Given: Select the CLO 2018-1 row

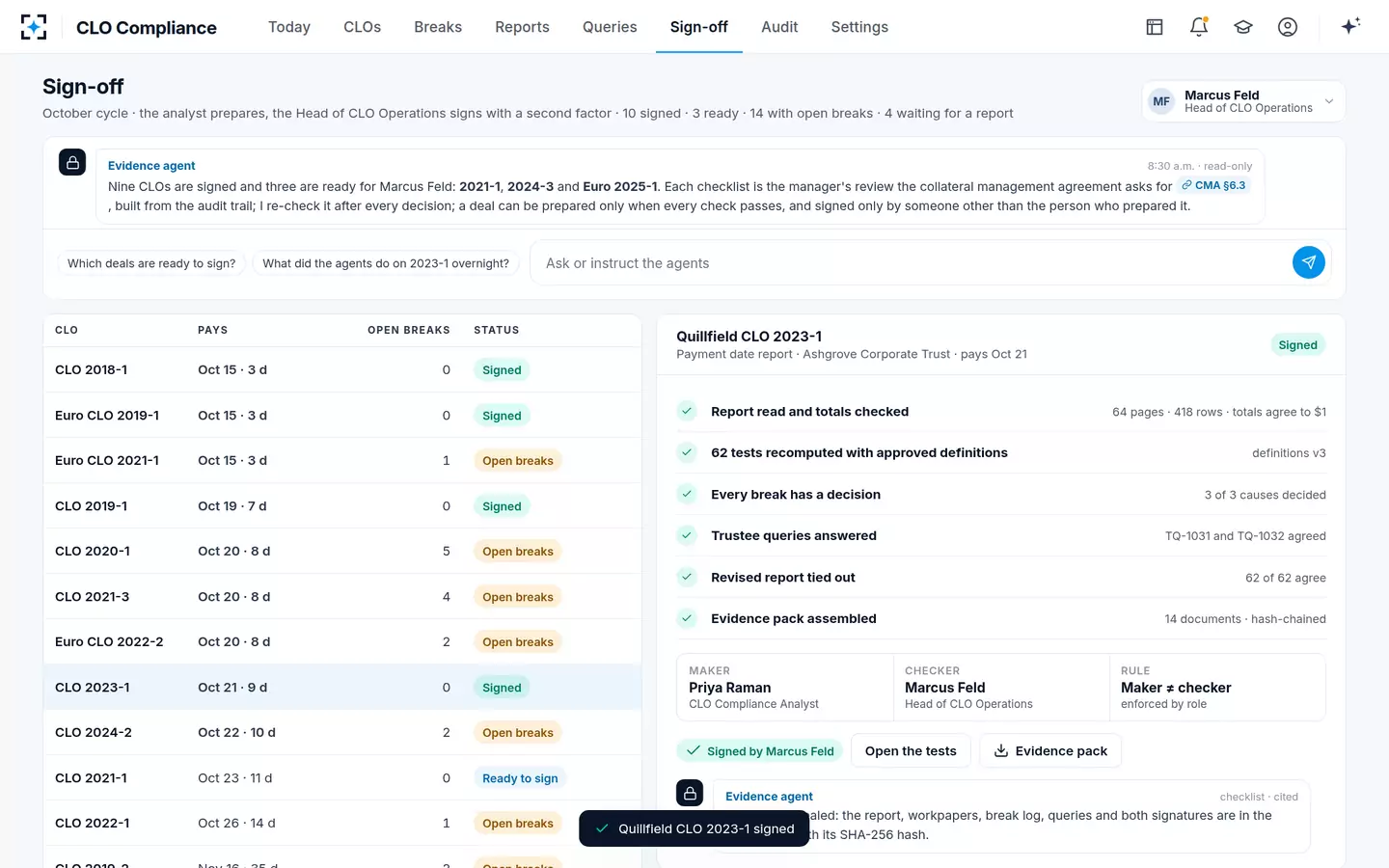Looking at the screenshot, I should (x=342, y=369).
